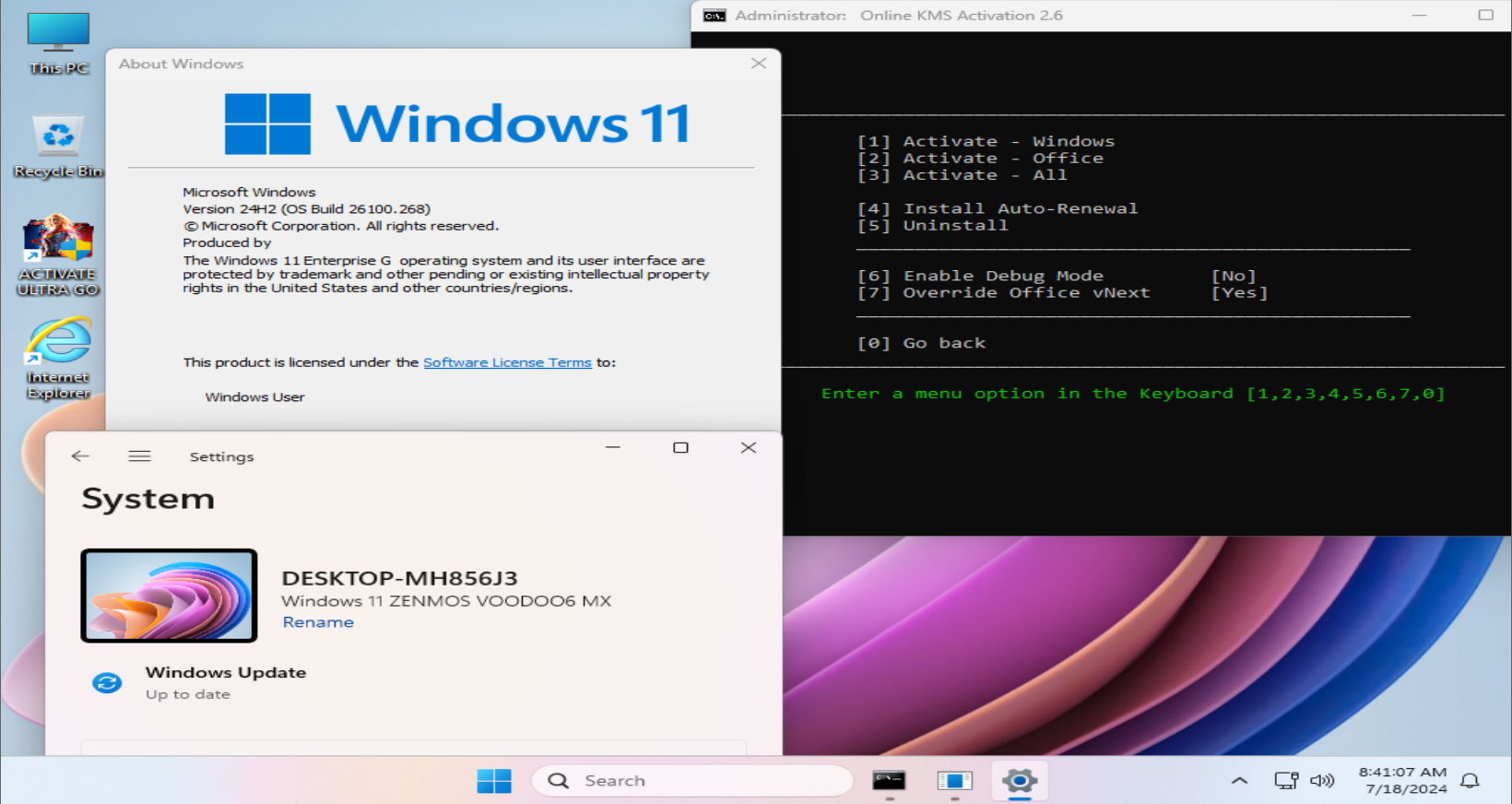
Task: Open Internet Explorer desktop shortcut
Action: point(58,359)
